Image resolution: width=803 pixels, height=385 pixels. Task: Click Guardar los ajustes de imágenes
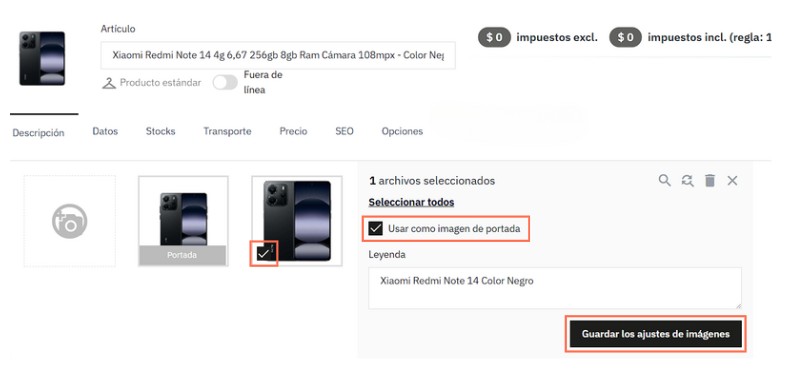coord(656,334)
